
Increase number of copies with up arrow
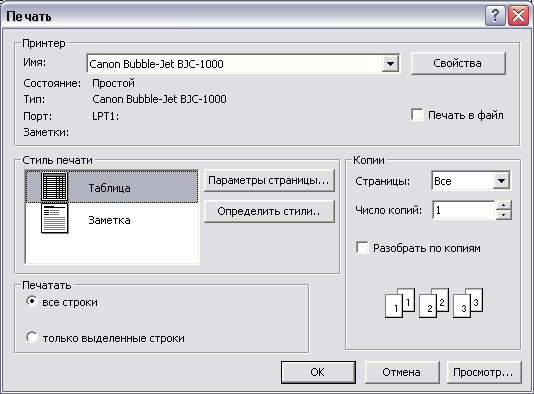point(504,205)
